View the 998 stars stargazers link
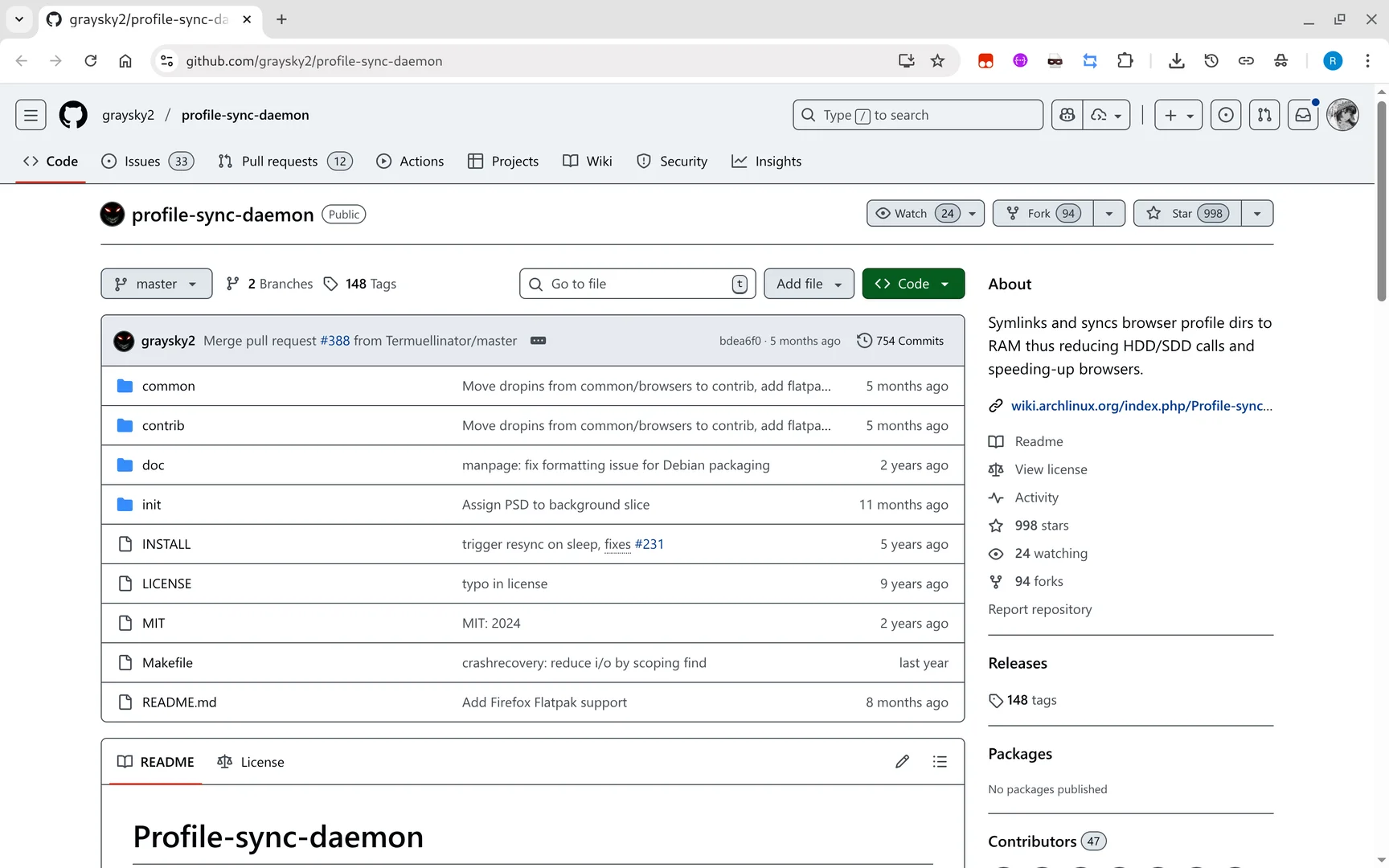Image resolution: width=1389 pixels, height=868 pixels. click(1042, 526)
